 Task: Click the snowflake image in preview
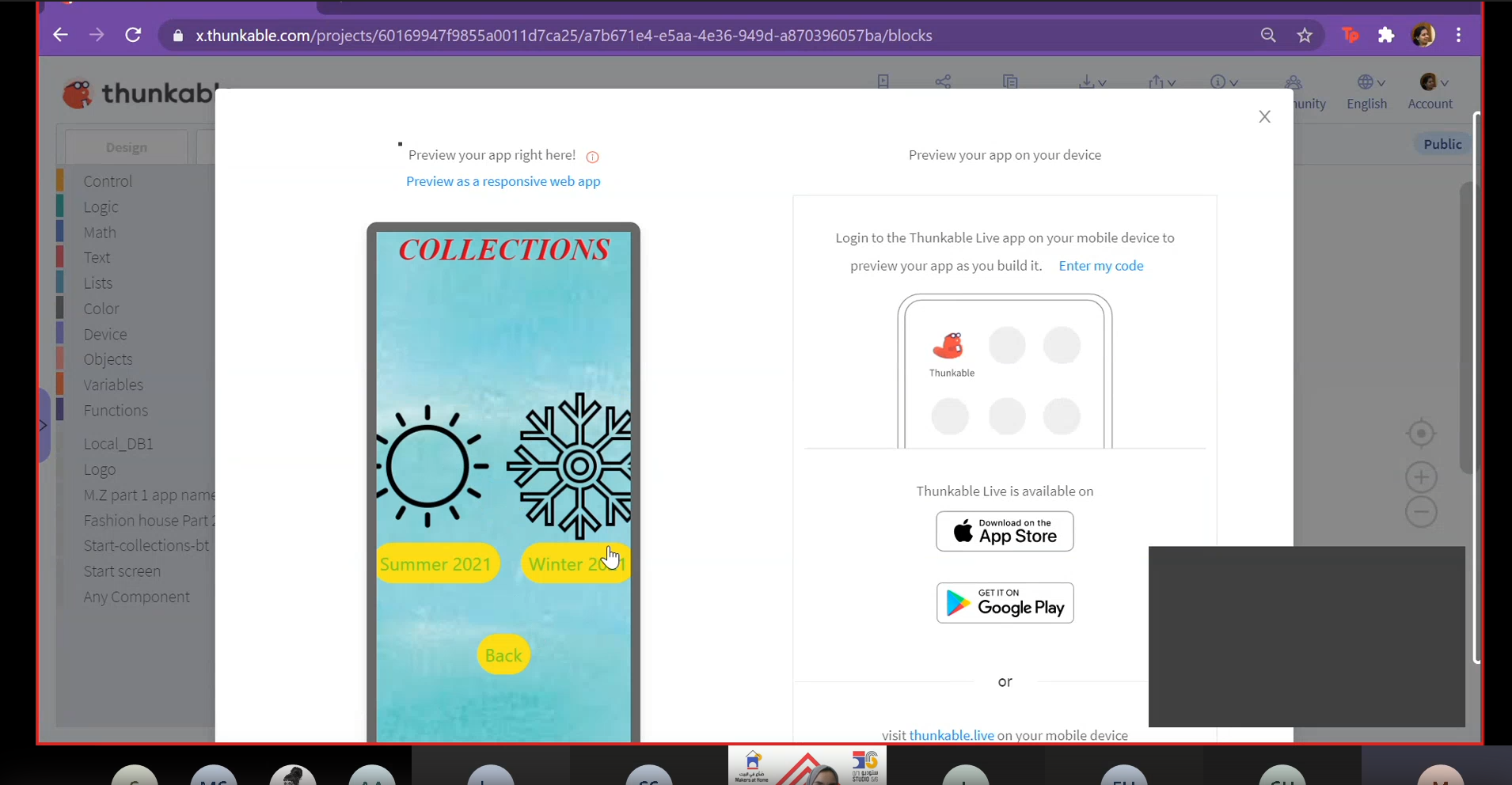tap(570, 466)
